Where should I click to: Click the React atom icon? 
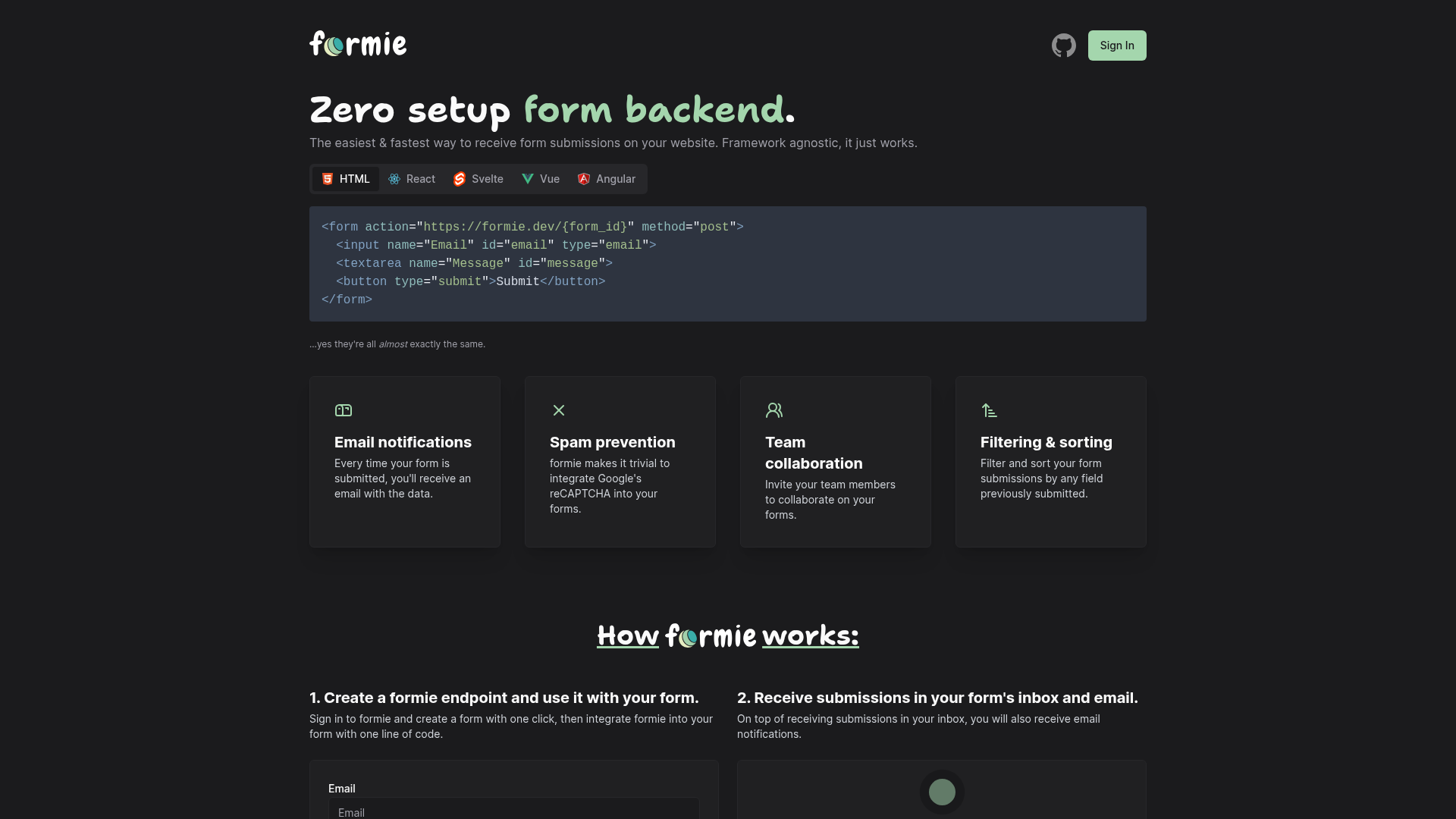point(394,179)
